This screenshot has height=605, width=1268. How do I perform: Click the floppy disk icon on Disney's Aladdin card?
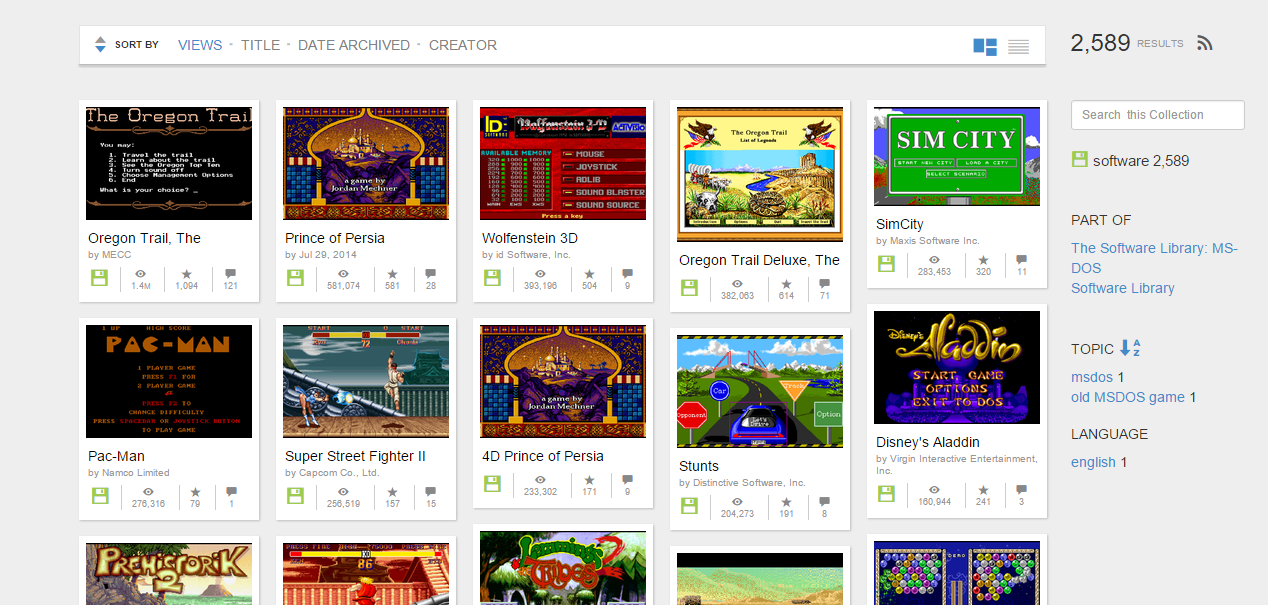(x=886, y=493)
